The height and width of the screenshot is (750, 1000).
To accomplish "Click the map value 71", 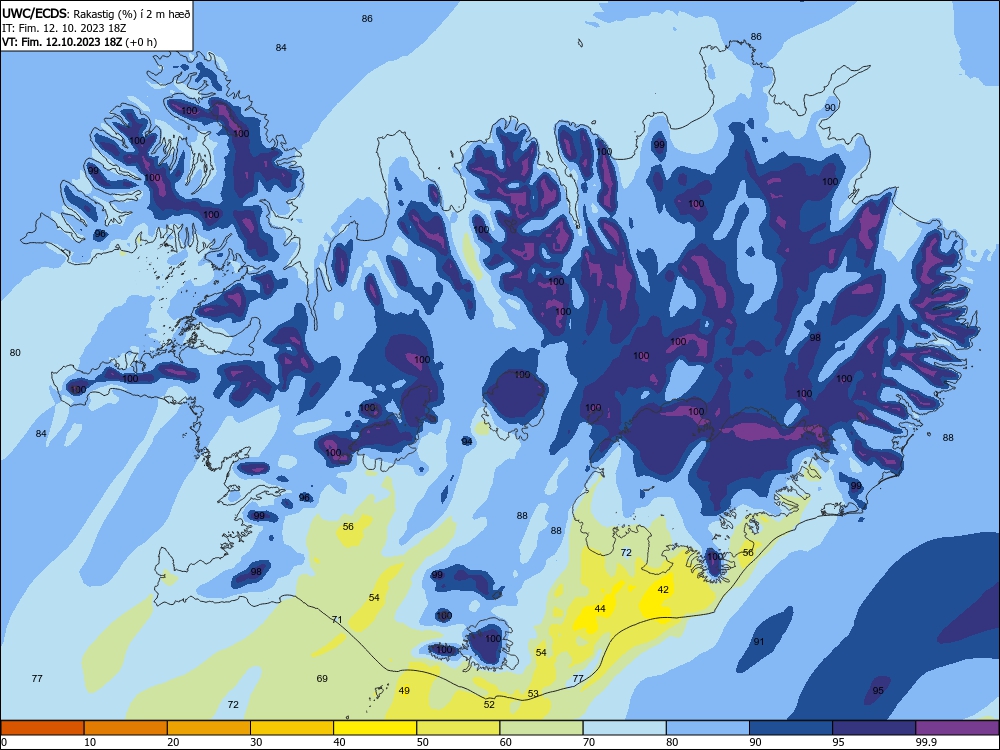I will point(337,619).
